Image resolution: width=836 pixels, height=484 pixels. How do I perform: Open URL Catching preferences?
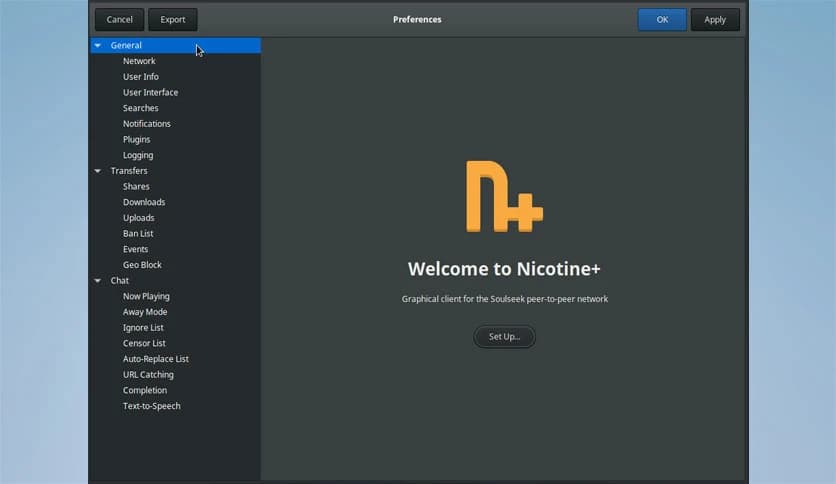coord(175,375)
